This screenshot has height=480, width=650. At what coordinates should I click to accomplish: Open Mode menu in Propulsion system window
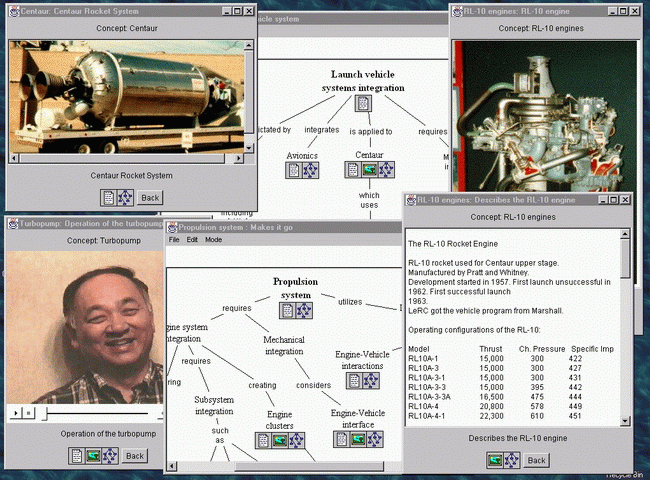coord(213,240)
